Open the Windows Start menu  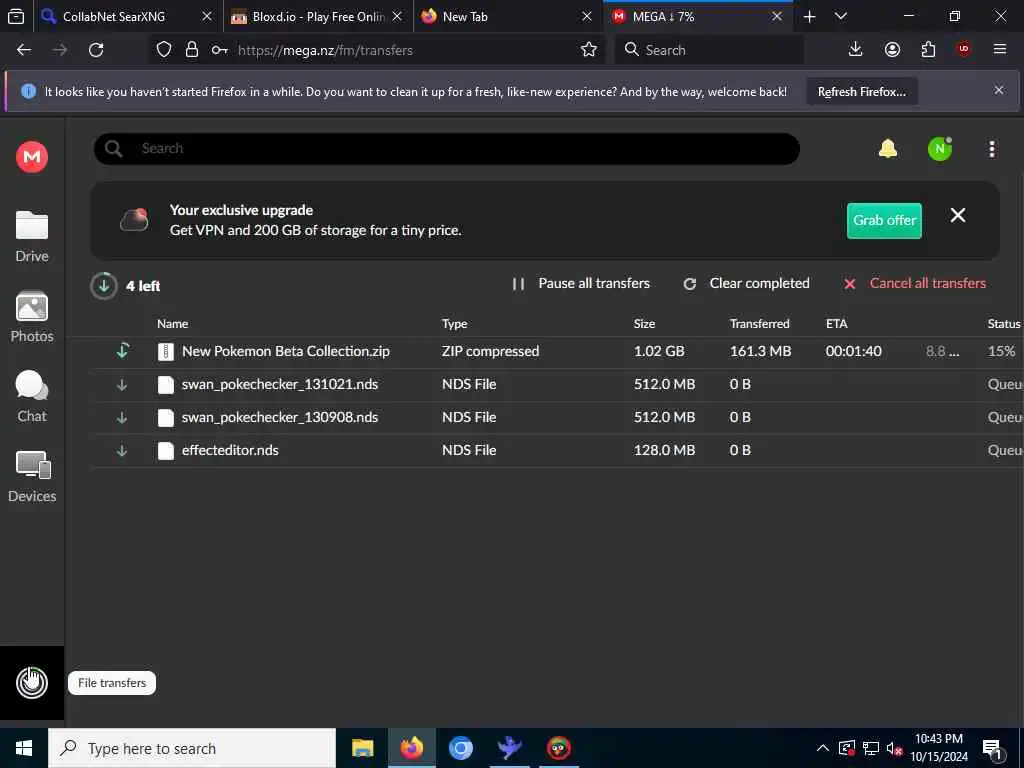[24, 748]
